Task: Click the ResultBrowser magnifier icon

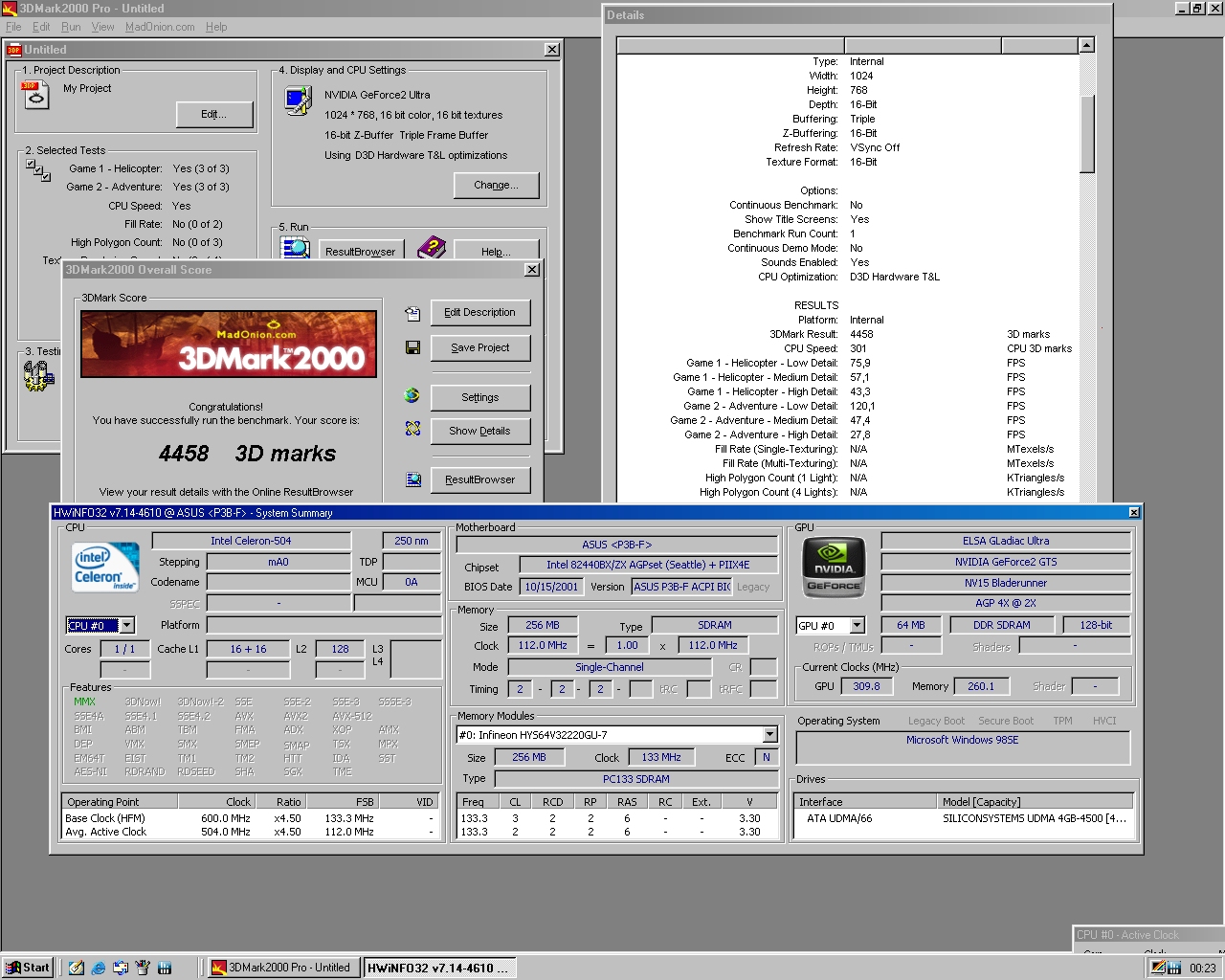Action: point(412,479)
